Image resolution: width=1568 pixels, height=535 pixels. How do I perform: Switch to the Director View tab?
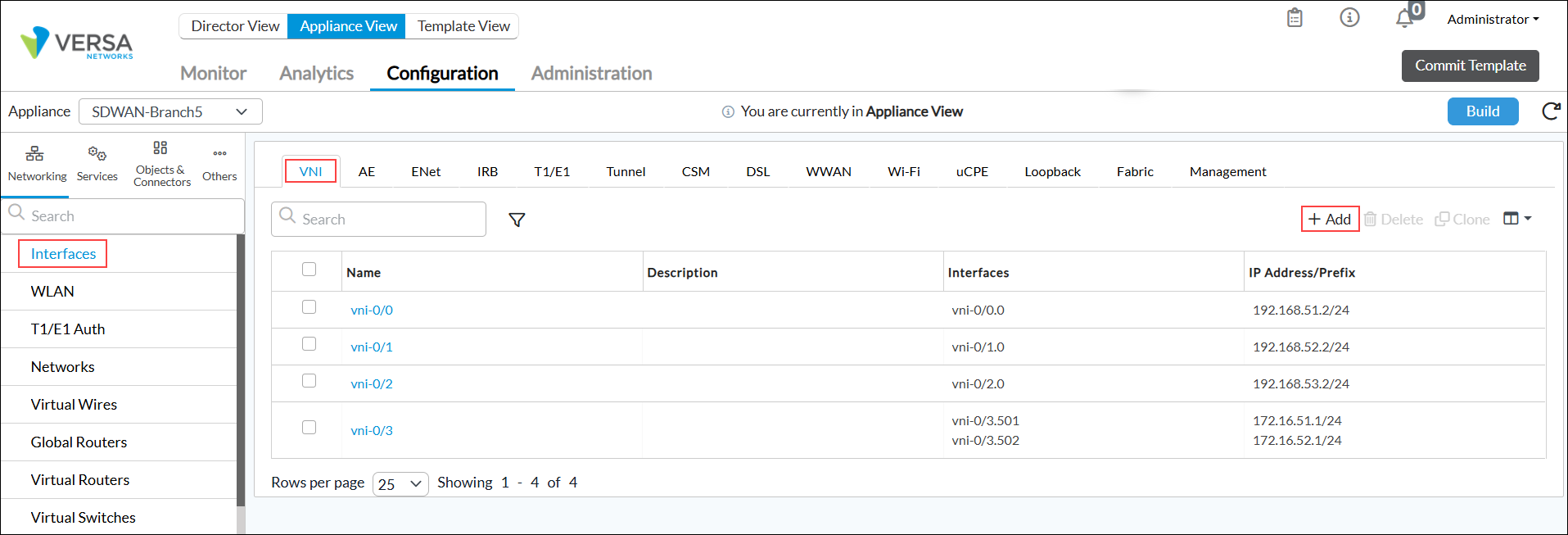tap(234, 26)
